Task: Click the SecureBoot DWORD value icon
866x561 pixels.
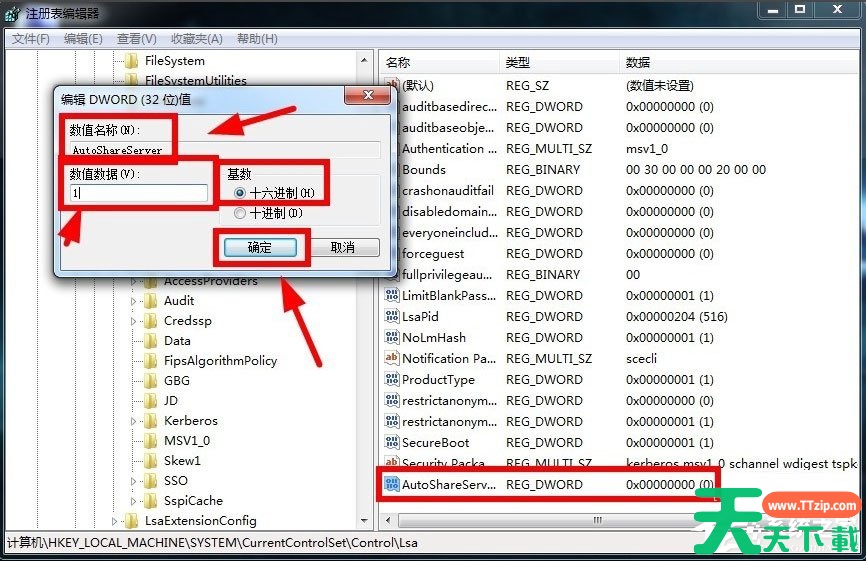Action: point(392,443)
